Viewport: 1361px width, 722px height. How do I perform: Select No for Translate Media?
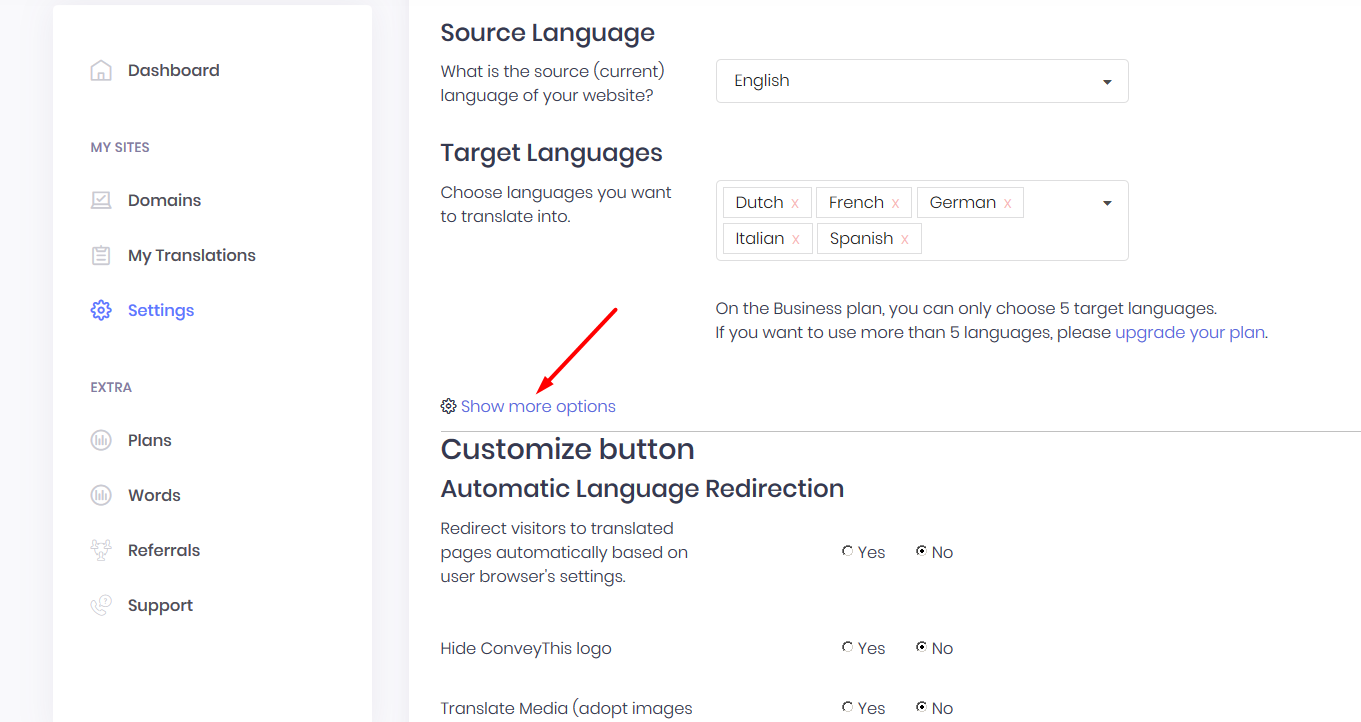click(x=921, y=707)
